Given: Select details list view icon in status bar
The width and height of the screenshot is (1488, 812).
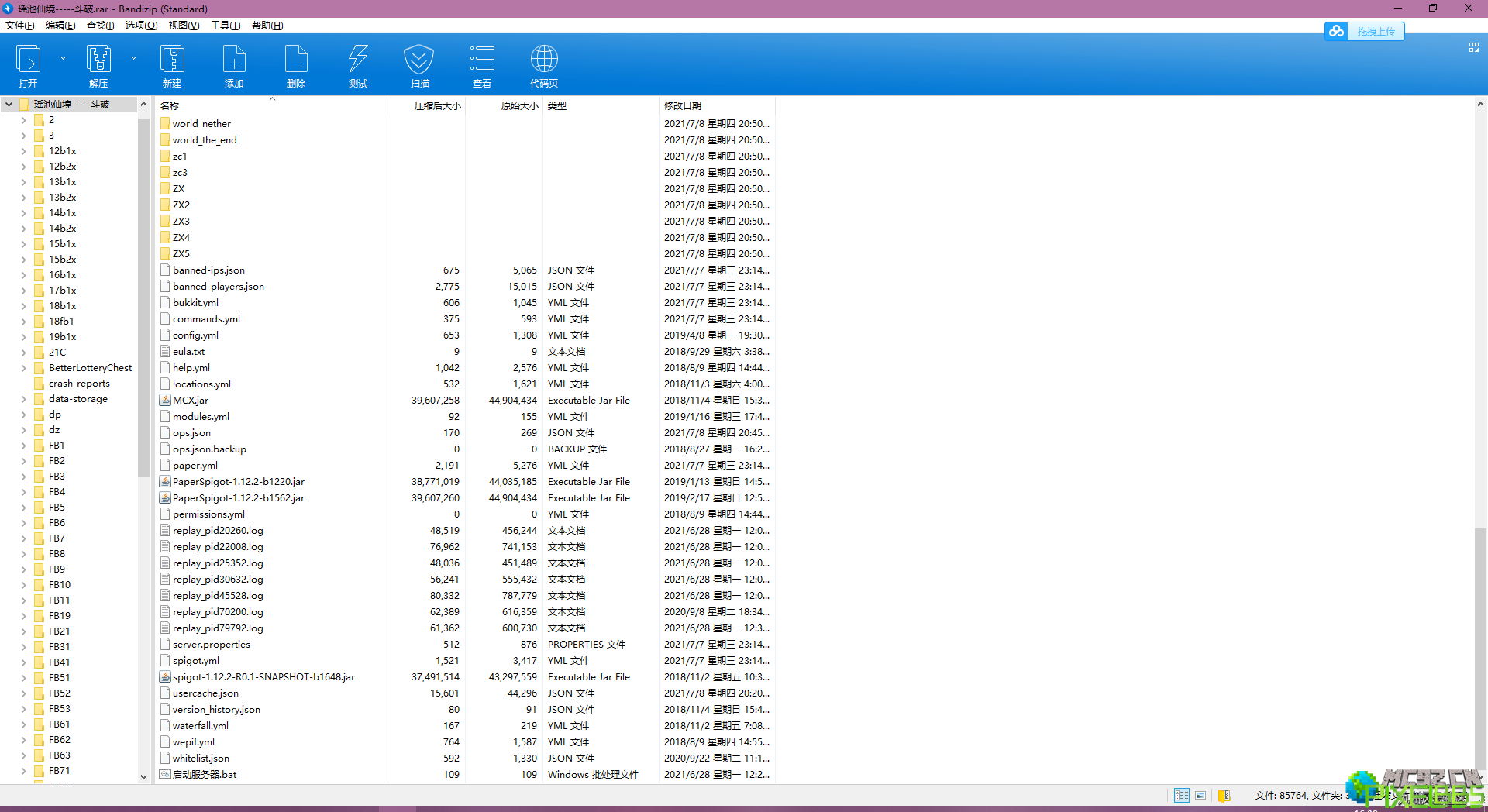Looking at the screenshot, I should 1181,795.
